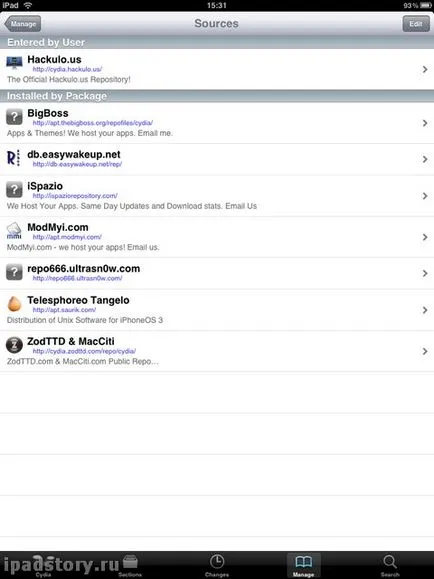Tap the Telesphoreo Tangelo fruit icon
434x579 pixels.
pos(14,304)
